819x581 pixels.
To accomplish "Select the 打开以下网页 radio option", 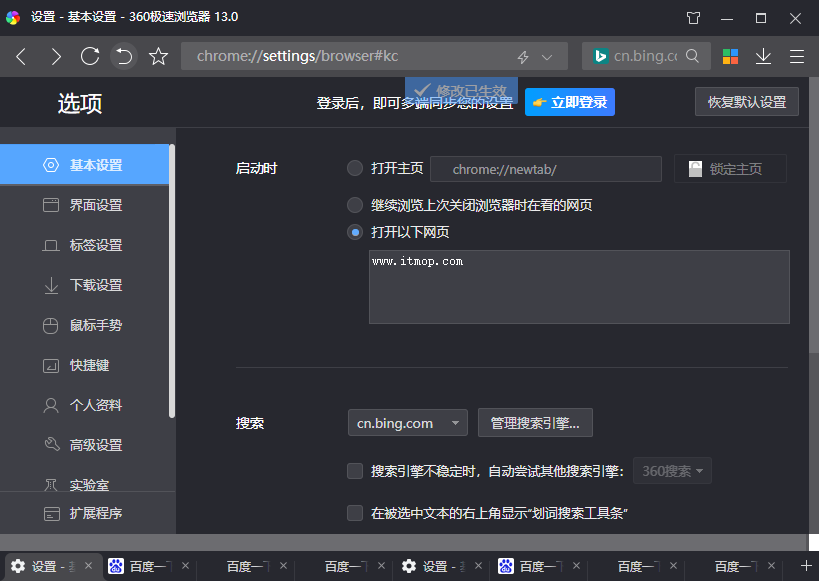I will [x=355, y=232].
